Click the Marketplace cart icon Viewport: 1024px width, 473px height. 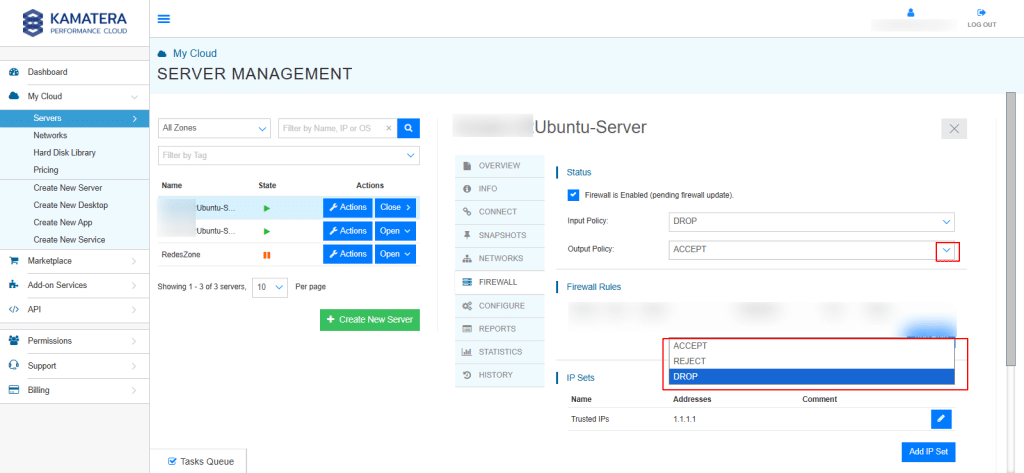(14, 261)
